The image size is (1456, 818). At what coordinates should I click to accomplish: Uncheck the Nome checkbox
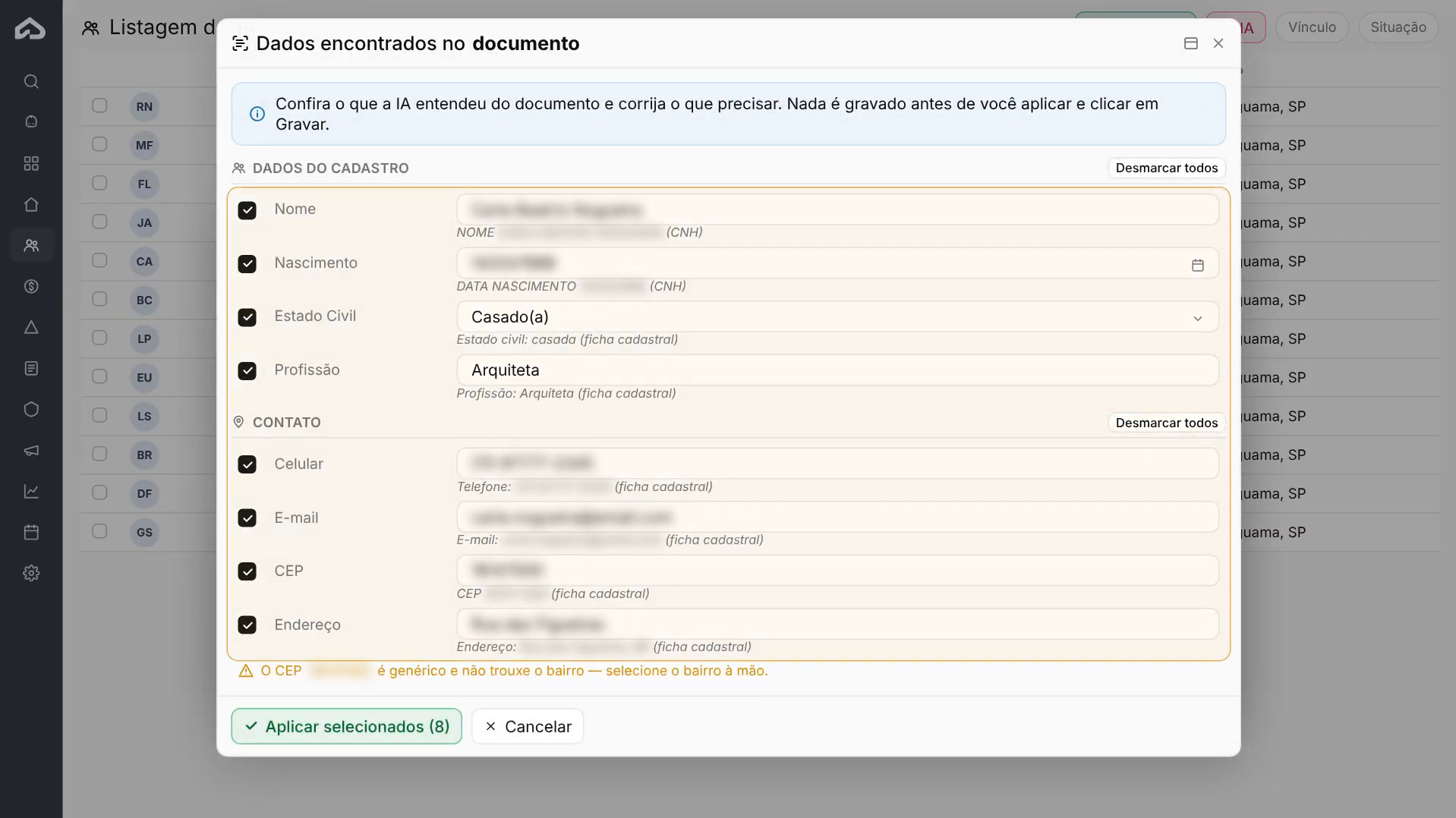pyautogui.click(x=247, y=210)
